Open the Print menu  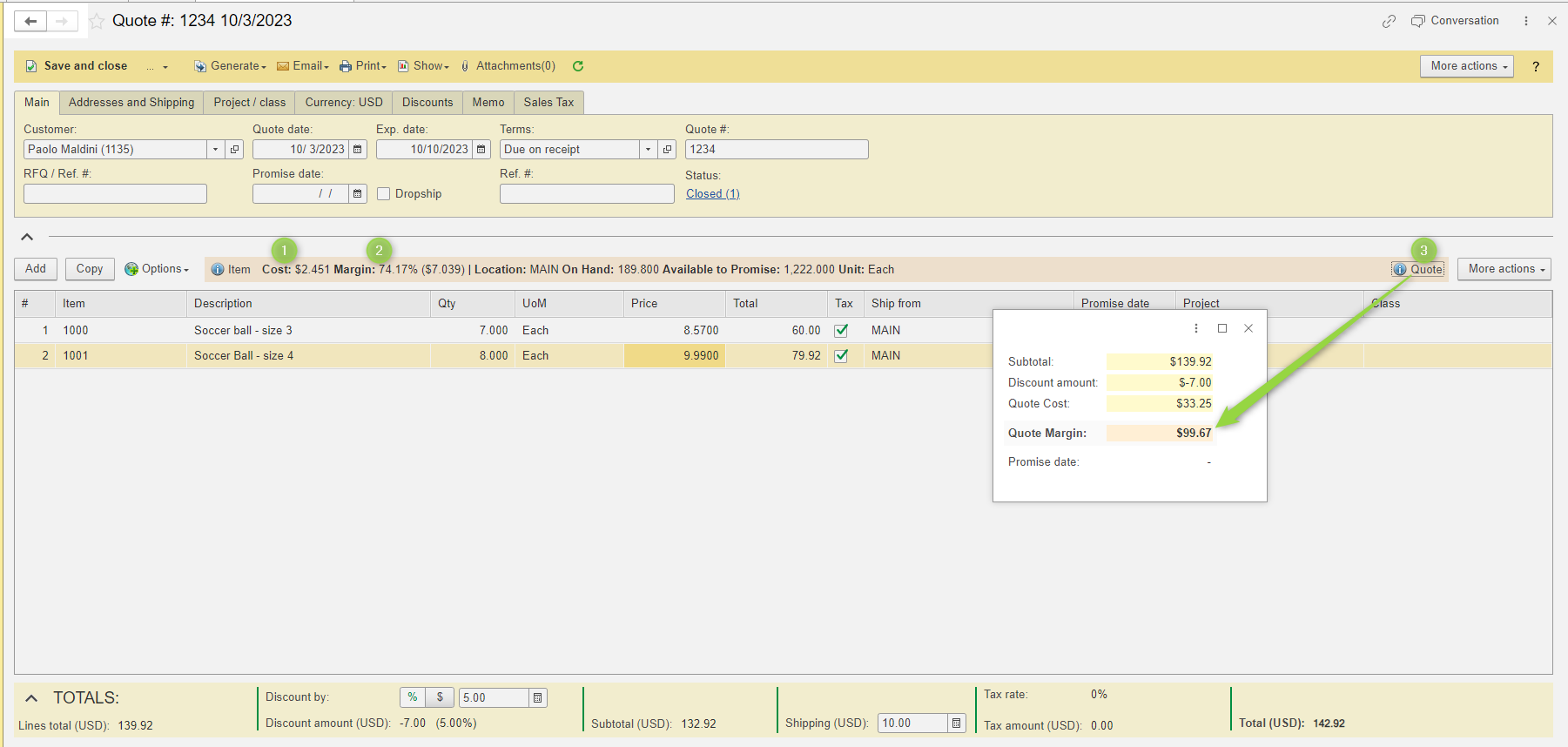pos(363,66)
